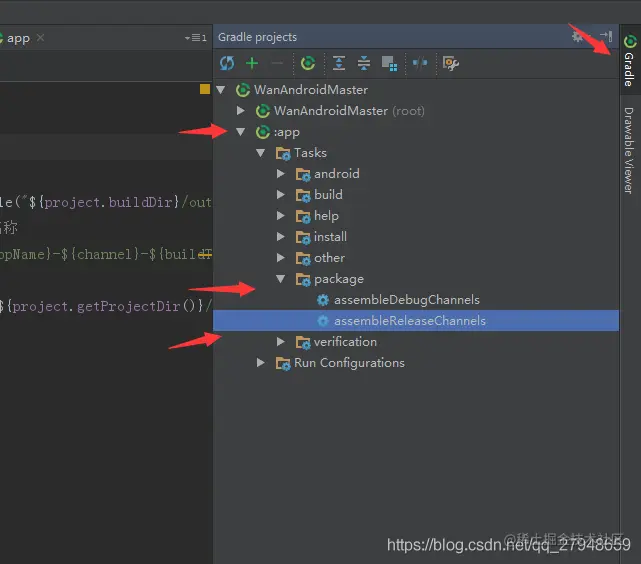Select the assembleReleaseChannels task
The width and height of the screenshot is (641, 564).
[410, 321]
